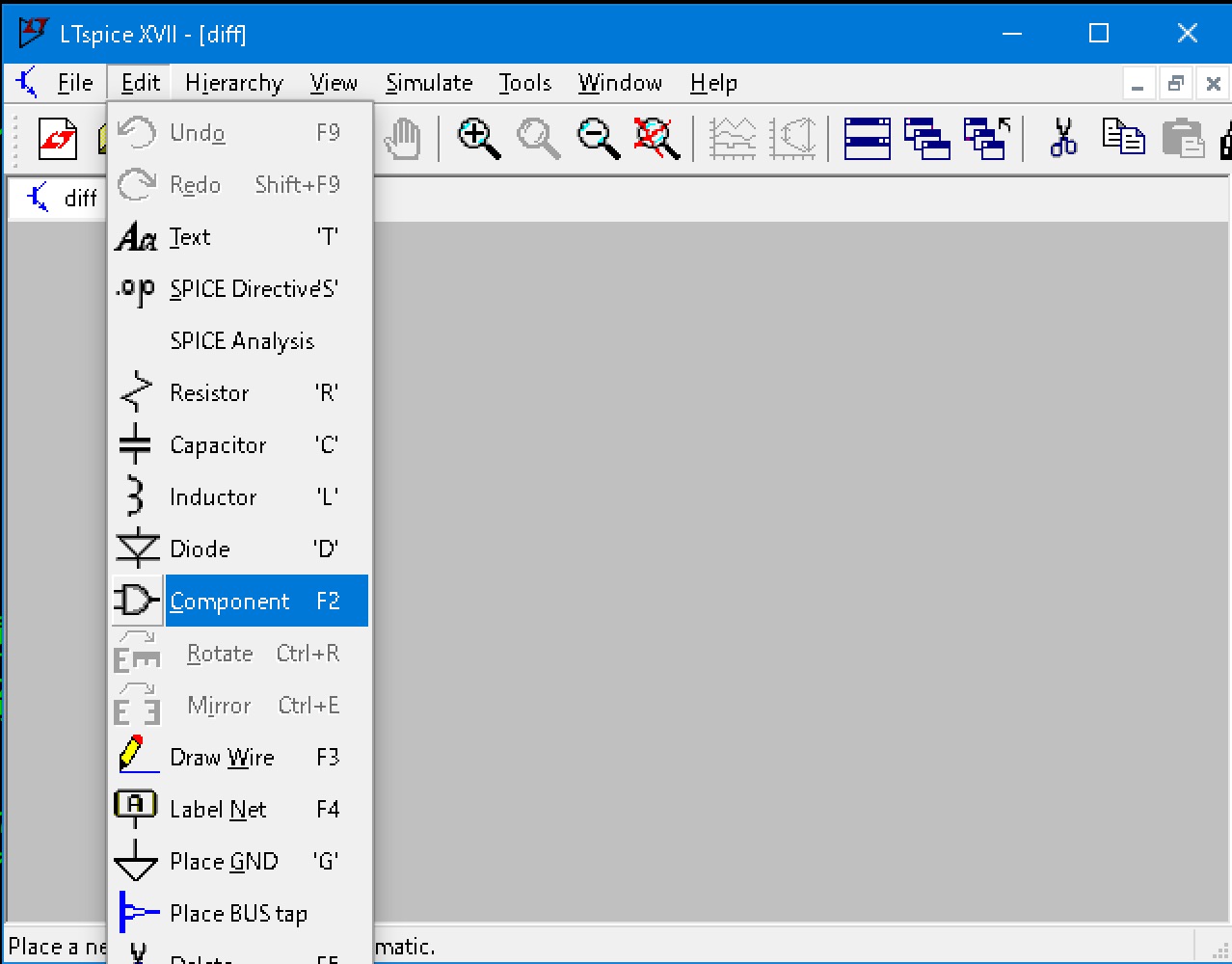
Task: Pick Inductor from the Edit menu
Action: pos(240,496)
